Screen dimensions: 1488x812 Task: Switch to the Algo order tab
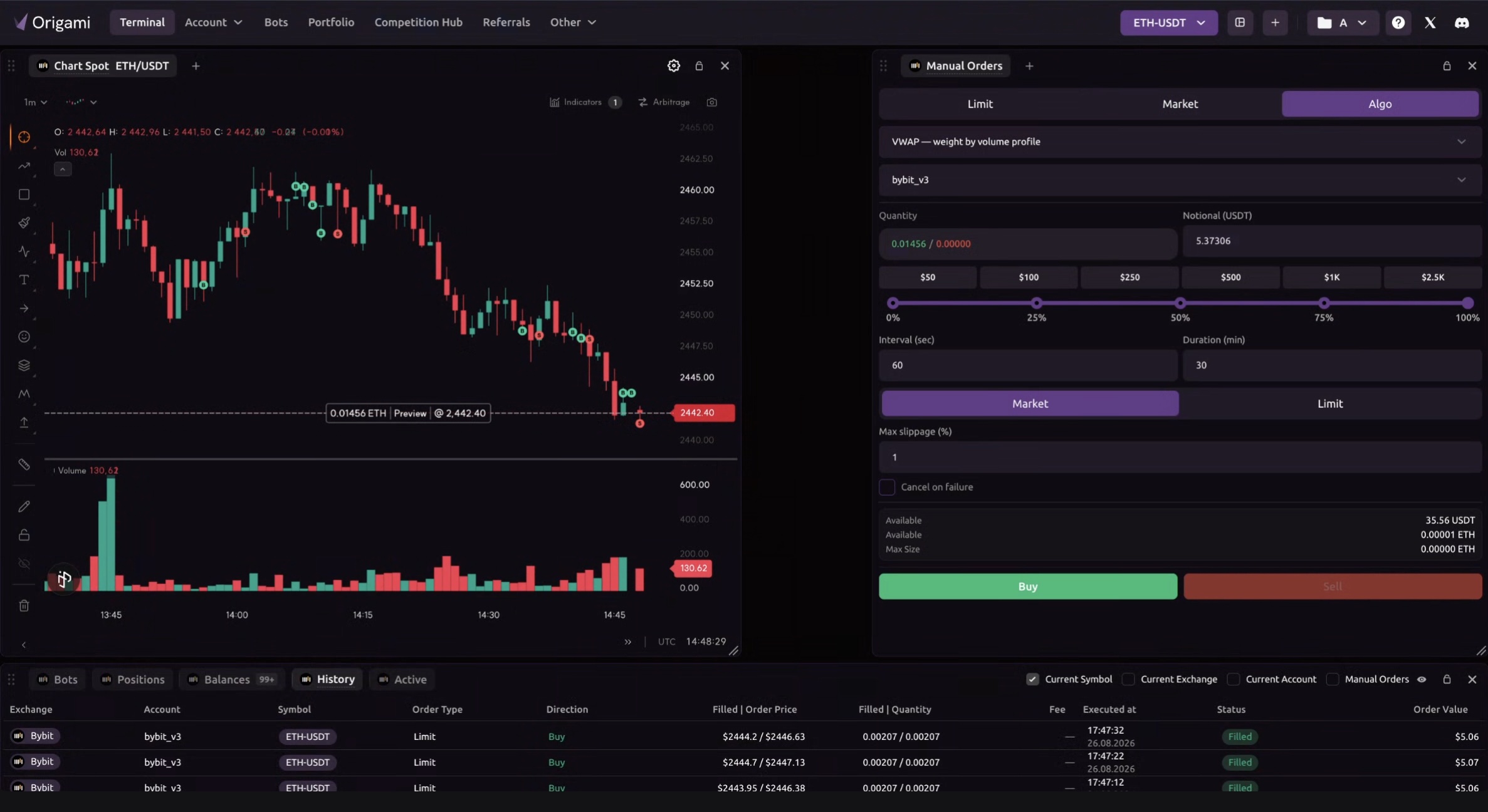coord(1380,104)
